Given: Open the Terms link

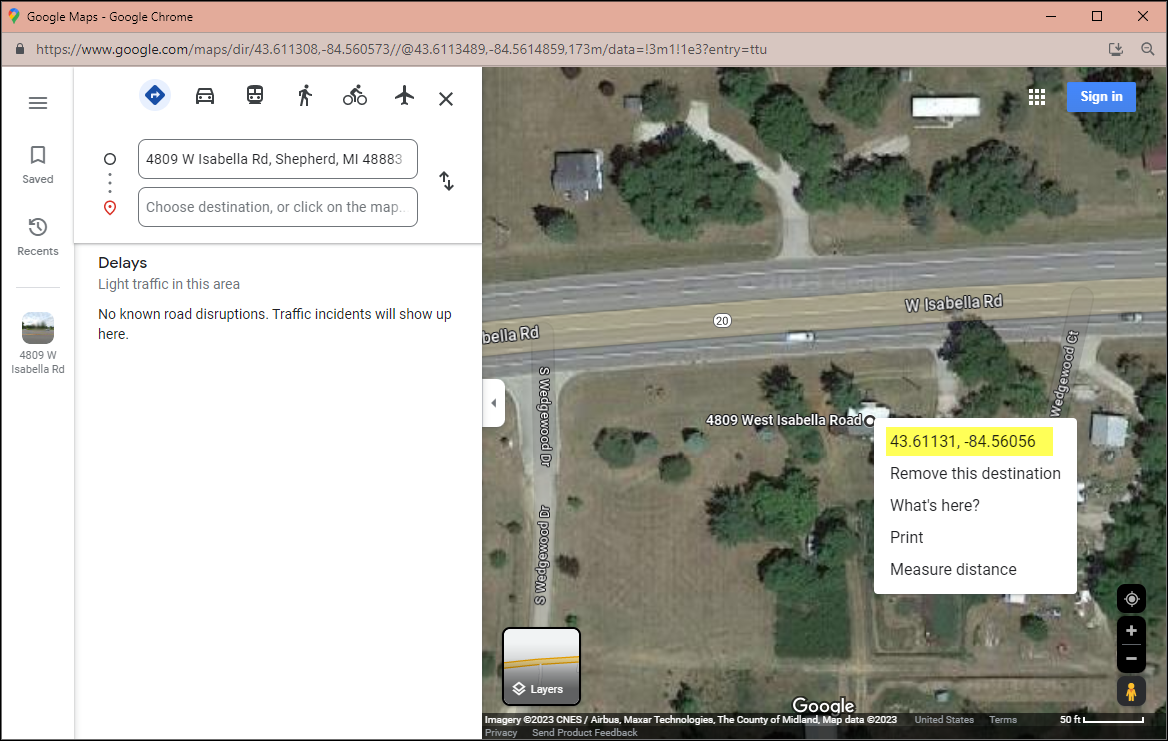Looking at the screenshot, I should (1003, 719).
